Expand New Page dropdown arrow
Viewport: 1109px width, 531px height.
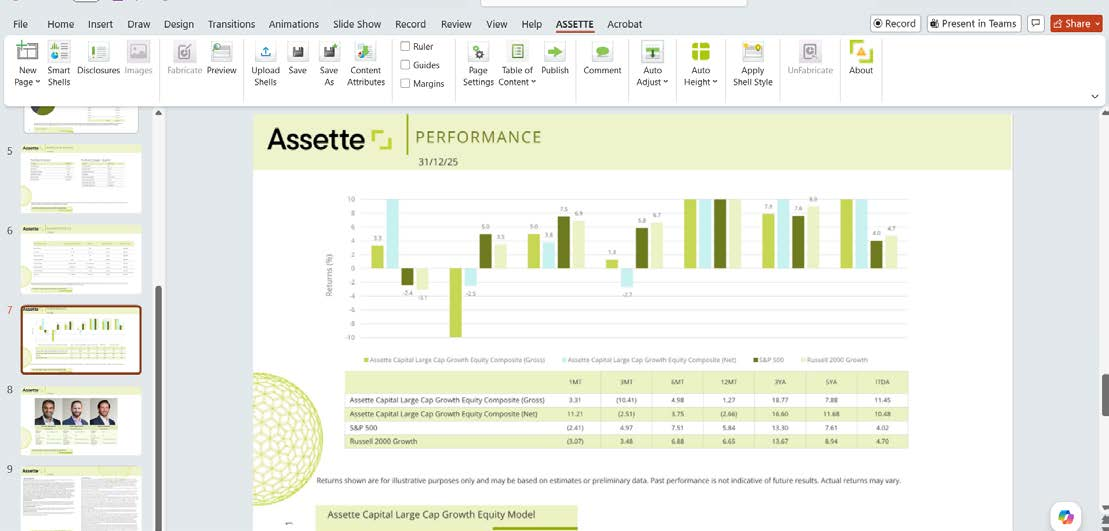pyautogui.click(x=37, y=83)
